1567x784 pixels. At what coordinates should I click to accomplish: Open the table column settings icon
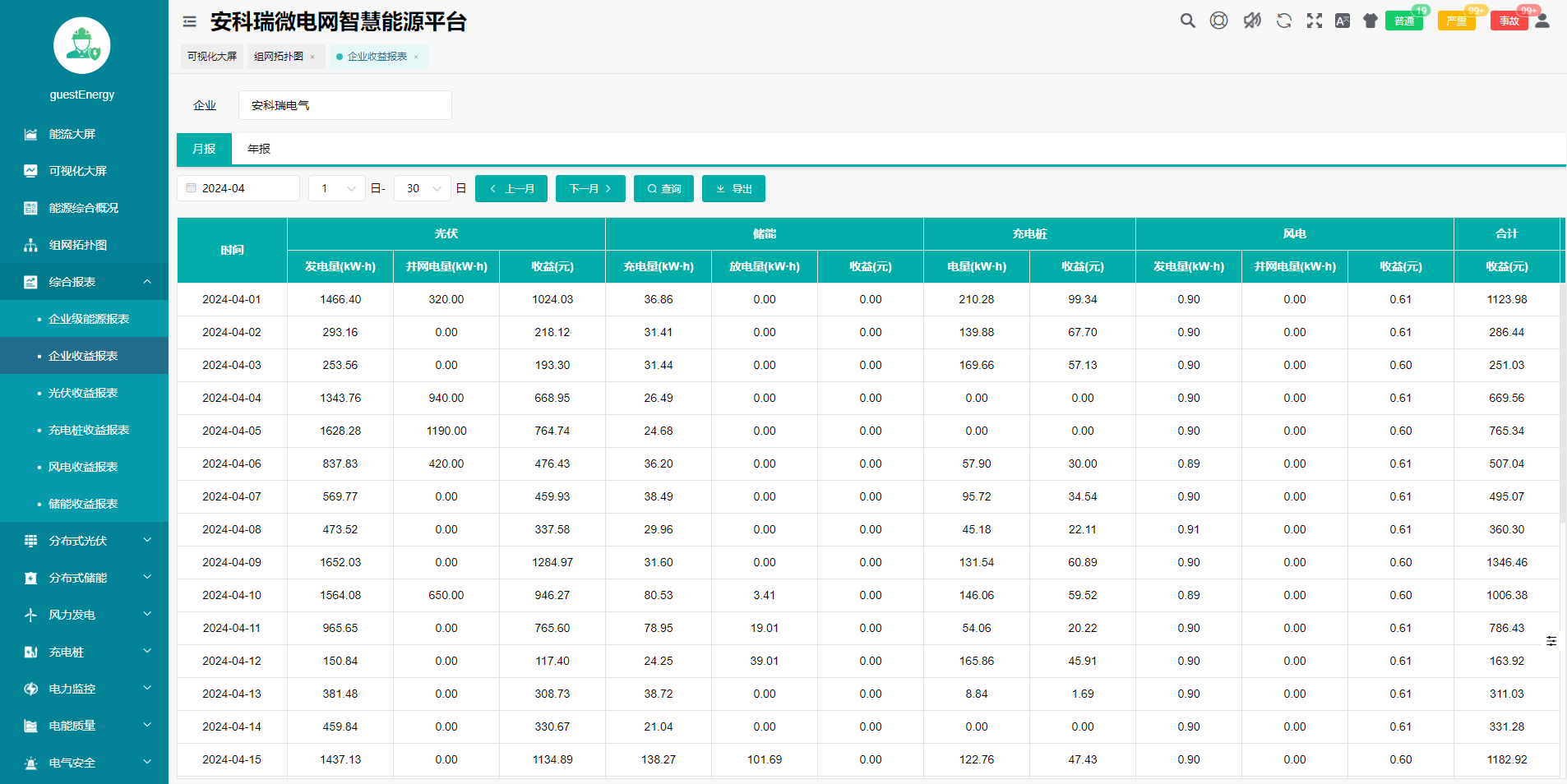click(1551, 641)
